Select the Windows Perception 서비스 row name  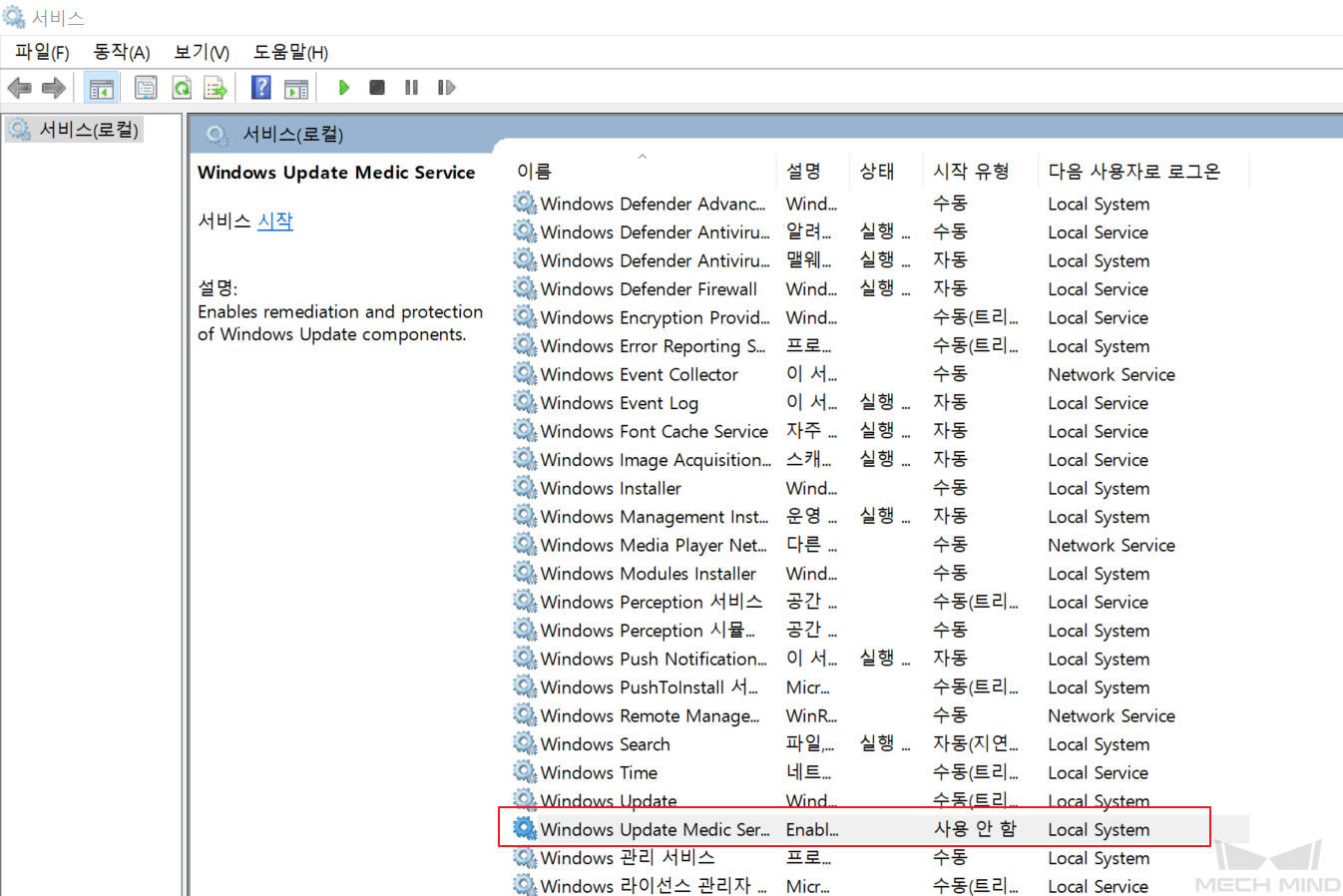coord(652,602)
